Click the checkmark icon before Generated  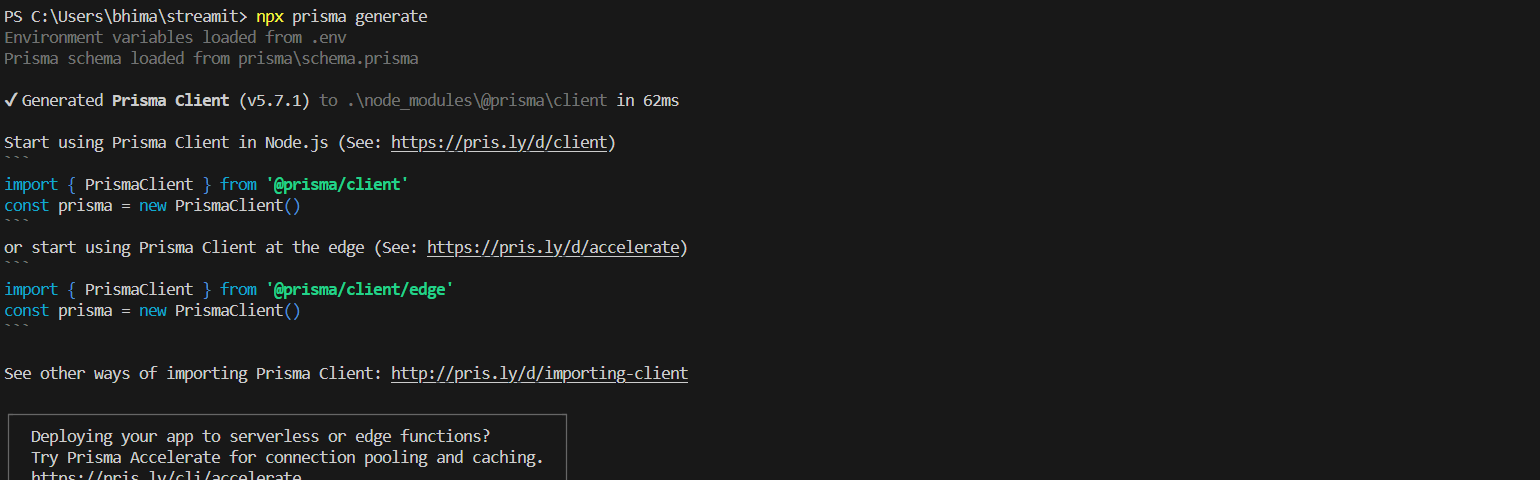pos(11,100)
